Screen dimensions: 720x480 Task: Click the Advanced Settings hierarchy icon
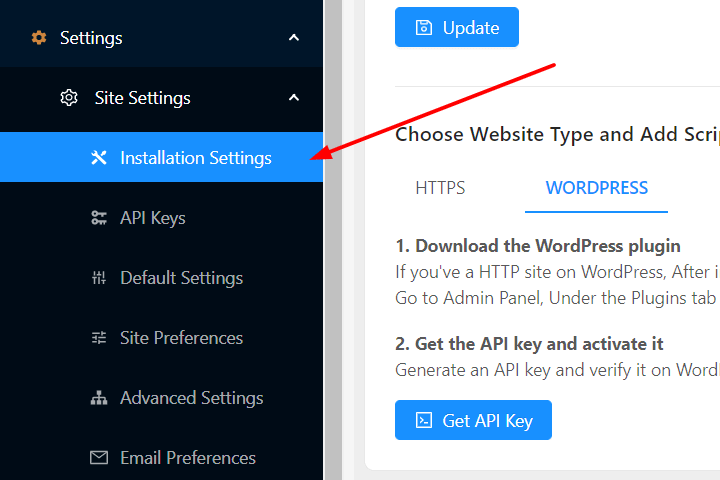(x=99, y=398)
